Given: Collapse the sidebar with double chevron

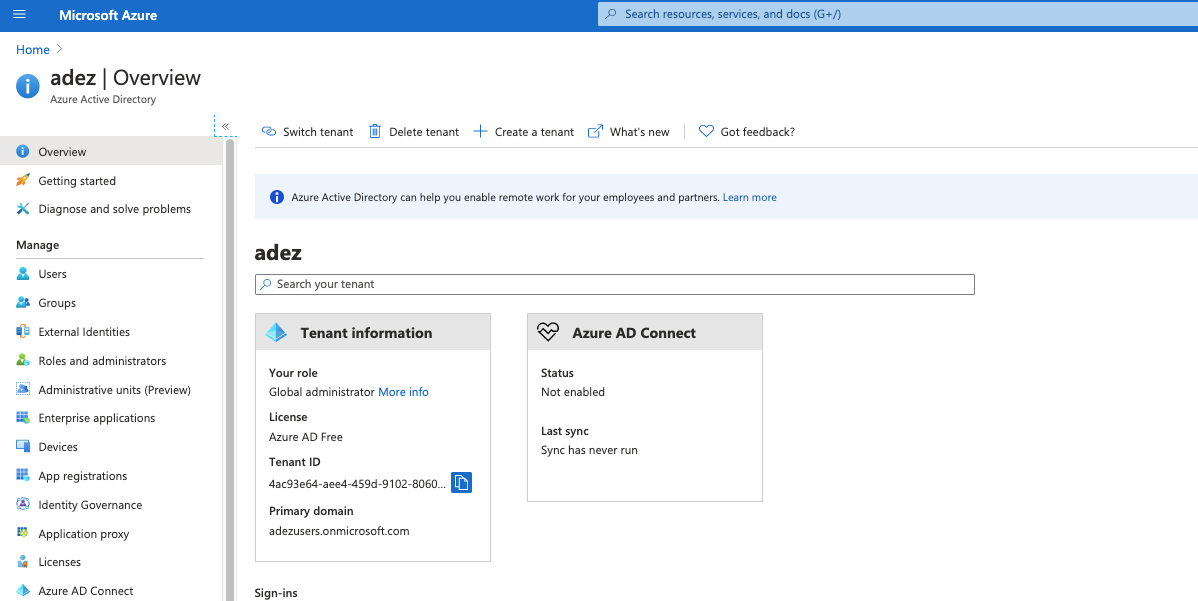Looking at the screenshot, I should (x=225, y=126).
